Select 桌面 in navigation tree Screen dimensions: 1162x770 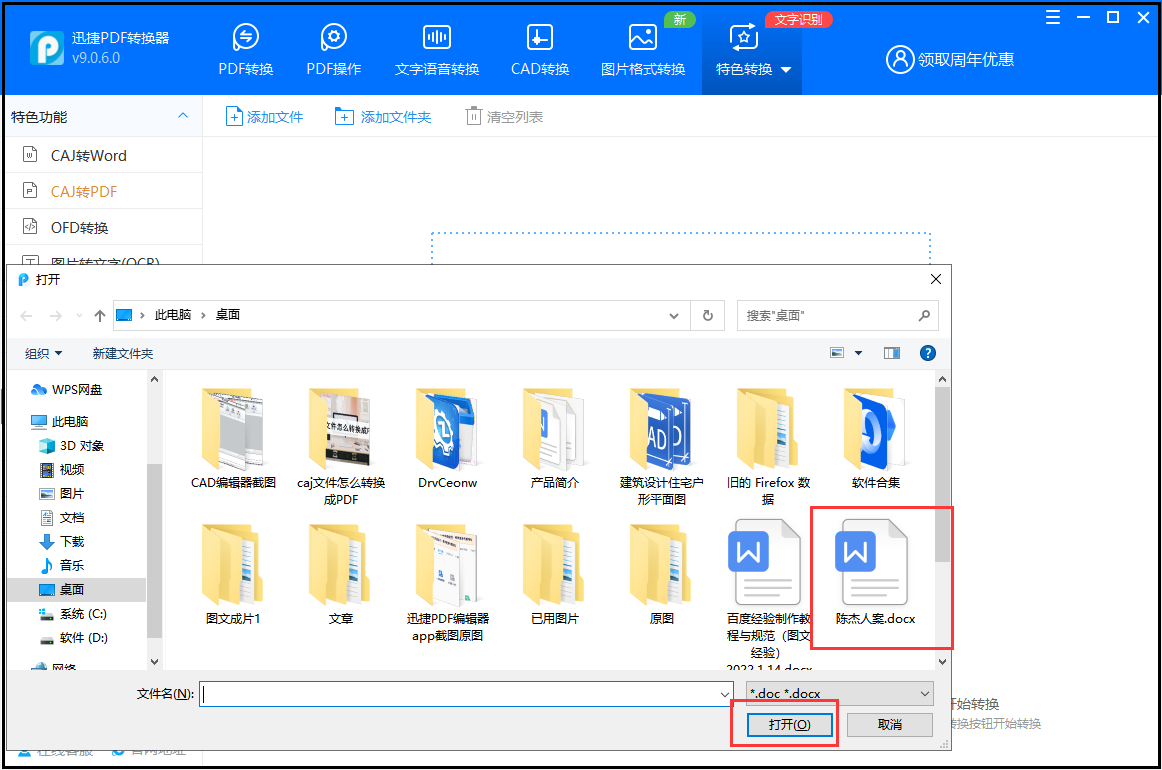(x=77, y=589)
